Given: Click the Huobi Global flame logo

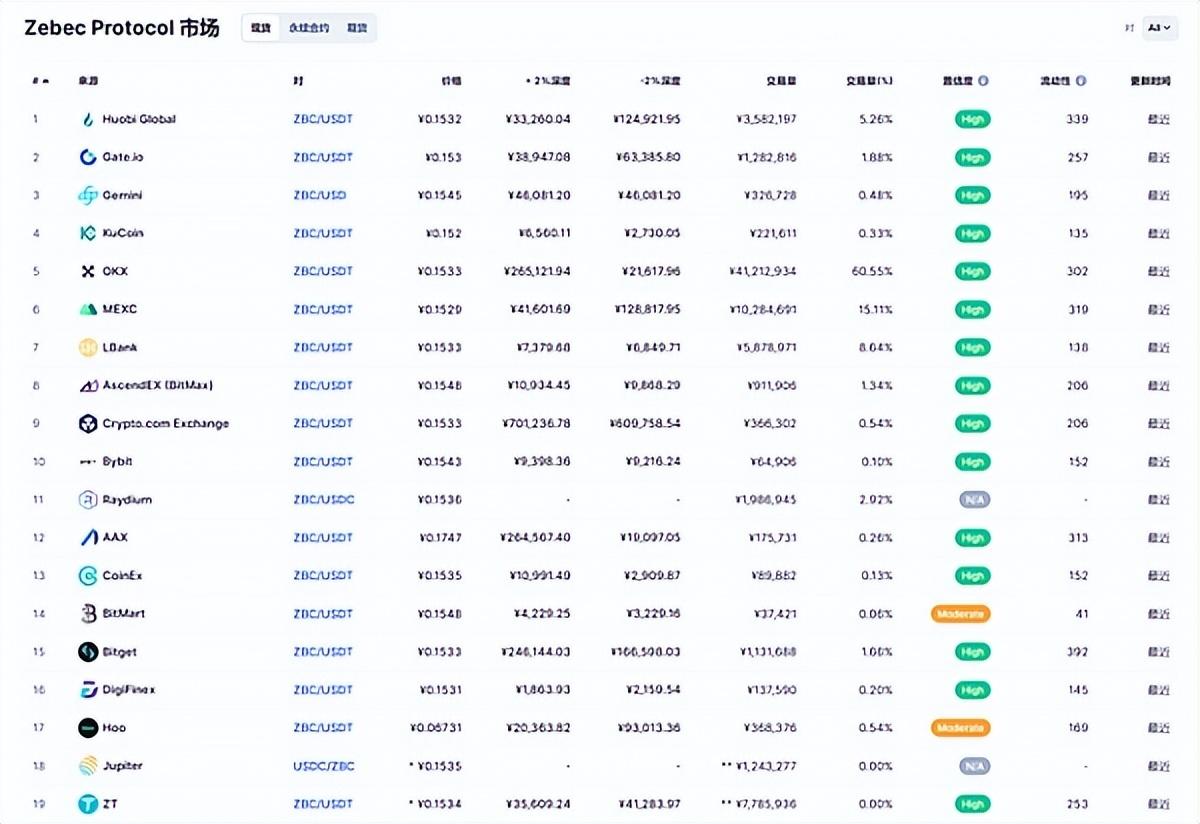Looking at the screenshot, I should (x=88, y=119).
